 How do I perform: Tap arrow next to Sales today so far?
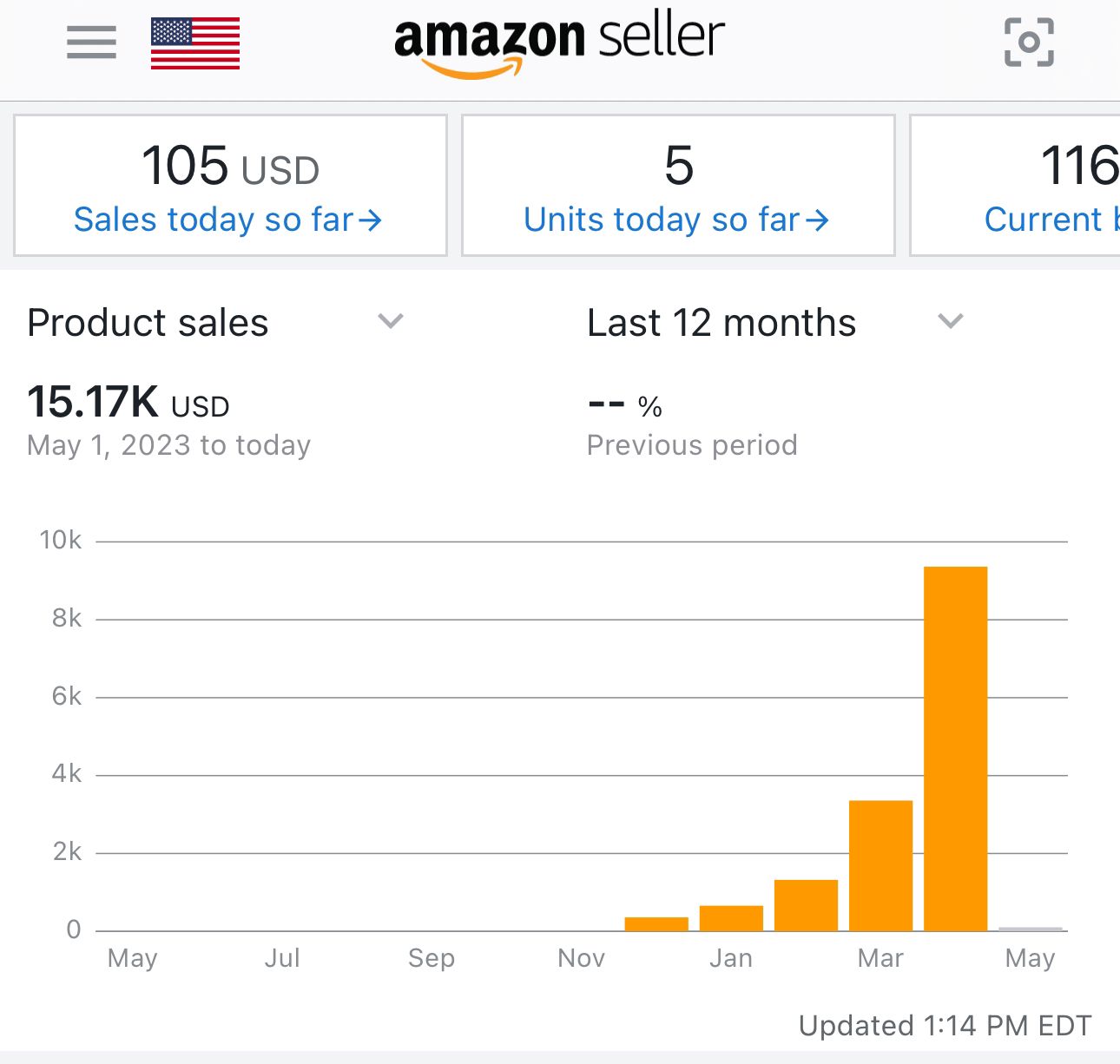point(371,220)
